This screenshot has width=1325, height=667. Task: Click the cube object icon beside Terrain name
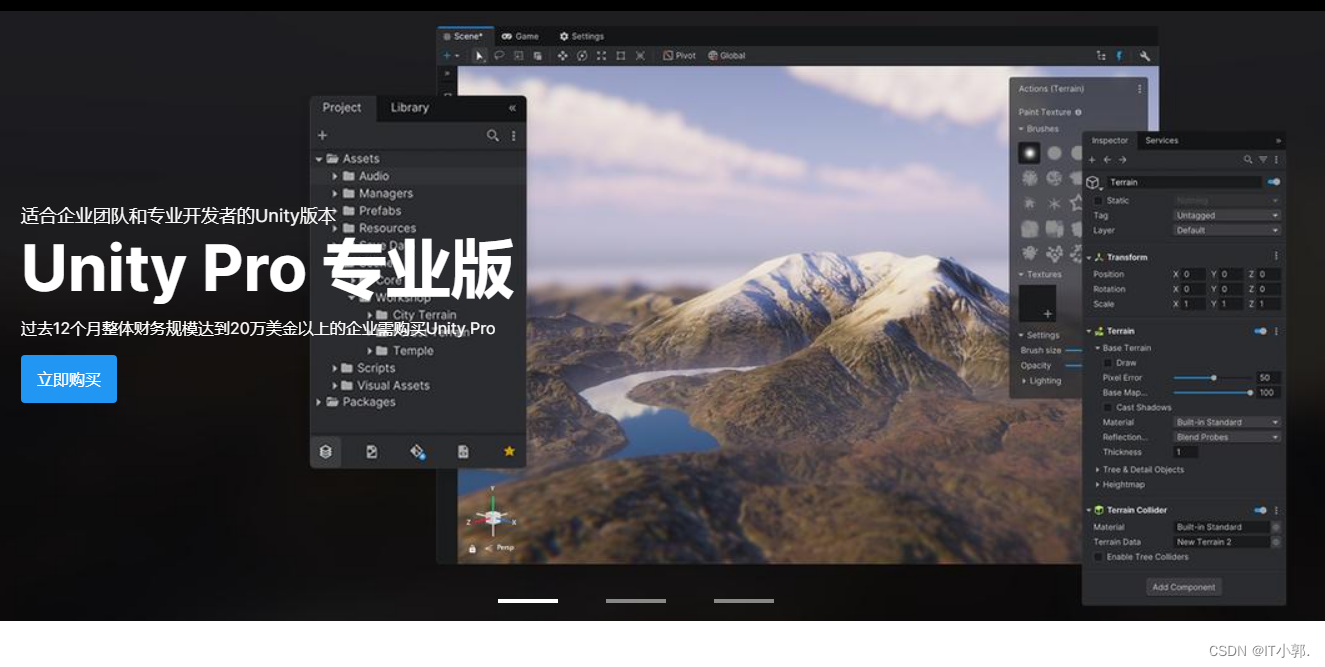(x=1093, y=183)
